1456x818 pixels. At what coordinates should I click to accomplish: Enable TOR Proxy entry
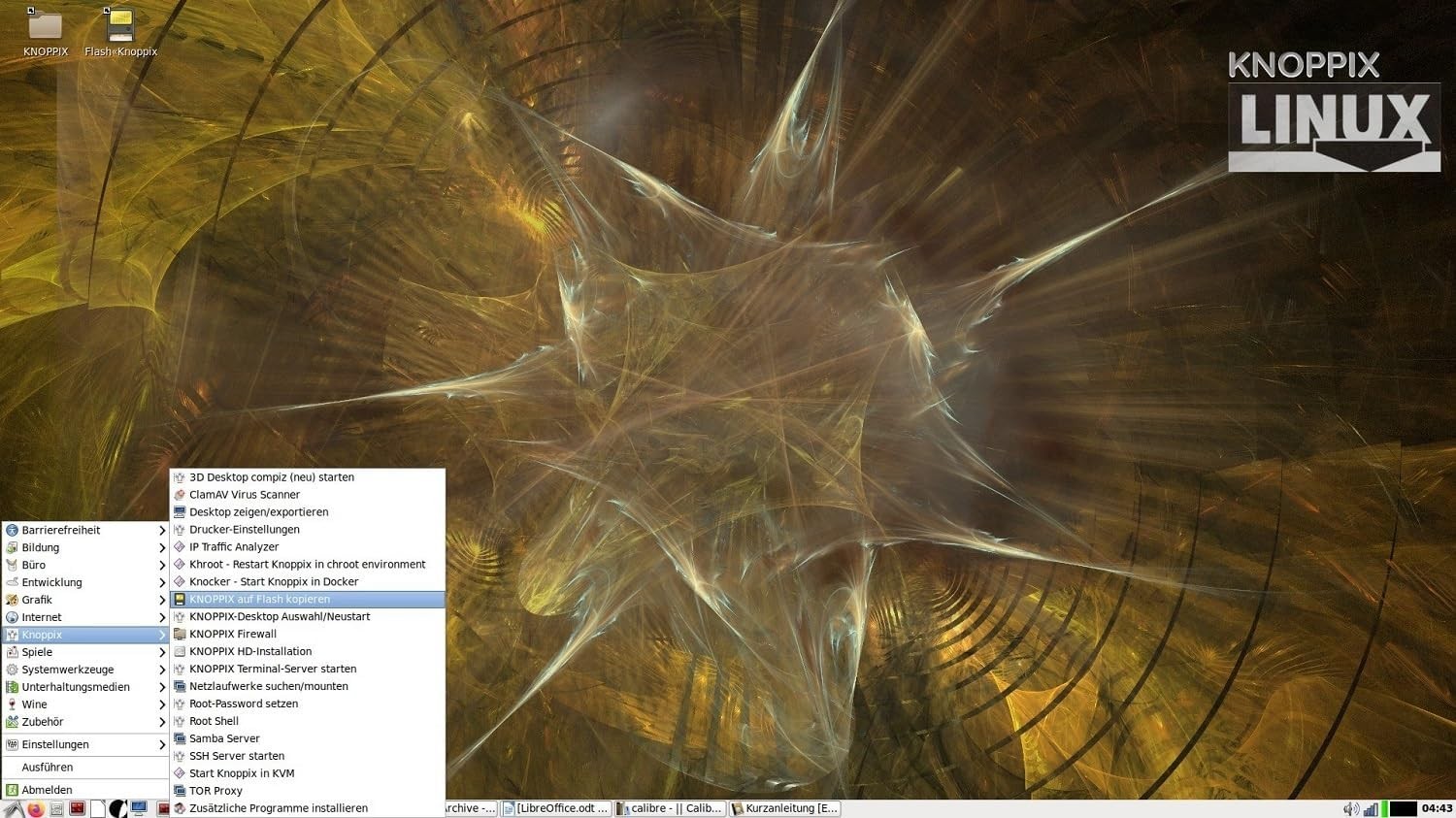(308, 792)
